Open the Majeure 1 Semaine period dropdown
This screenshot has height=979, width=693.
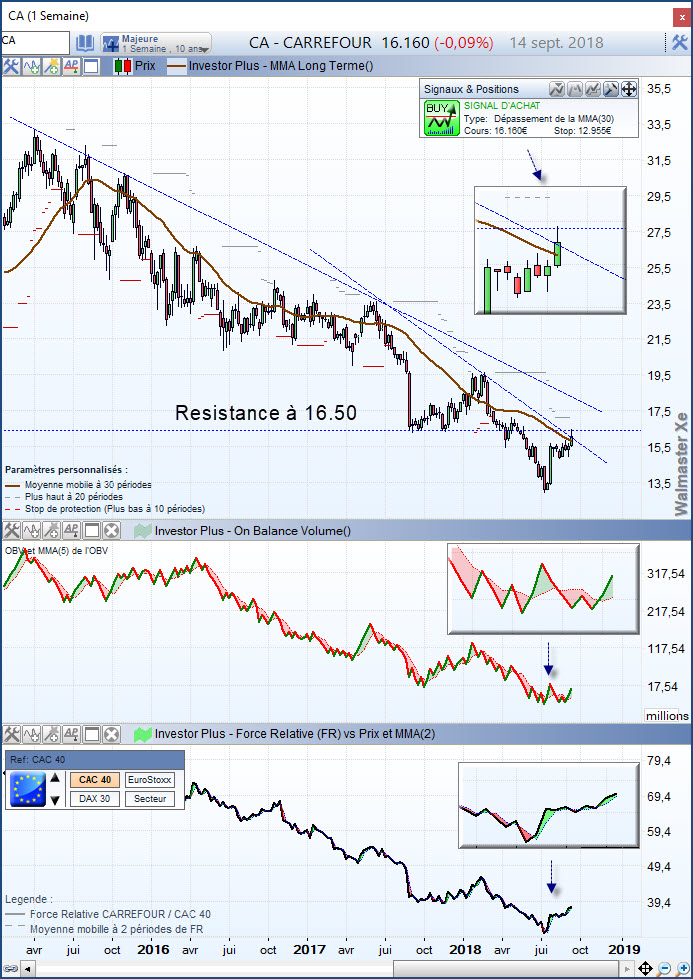[156, 43]
